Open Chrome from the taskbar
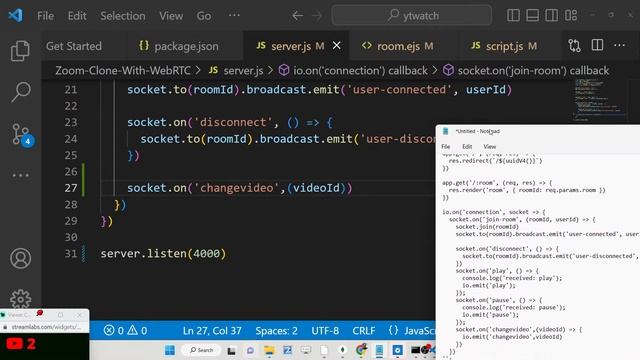The height and width of the screenshot is (360, 640). coord(361,350)
